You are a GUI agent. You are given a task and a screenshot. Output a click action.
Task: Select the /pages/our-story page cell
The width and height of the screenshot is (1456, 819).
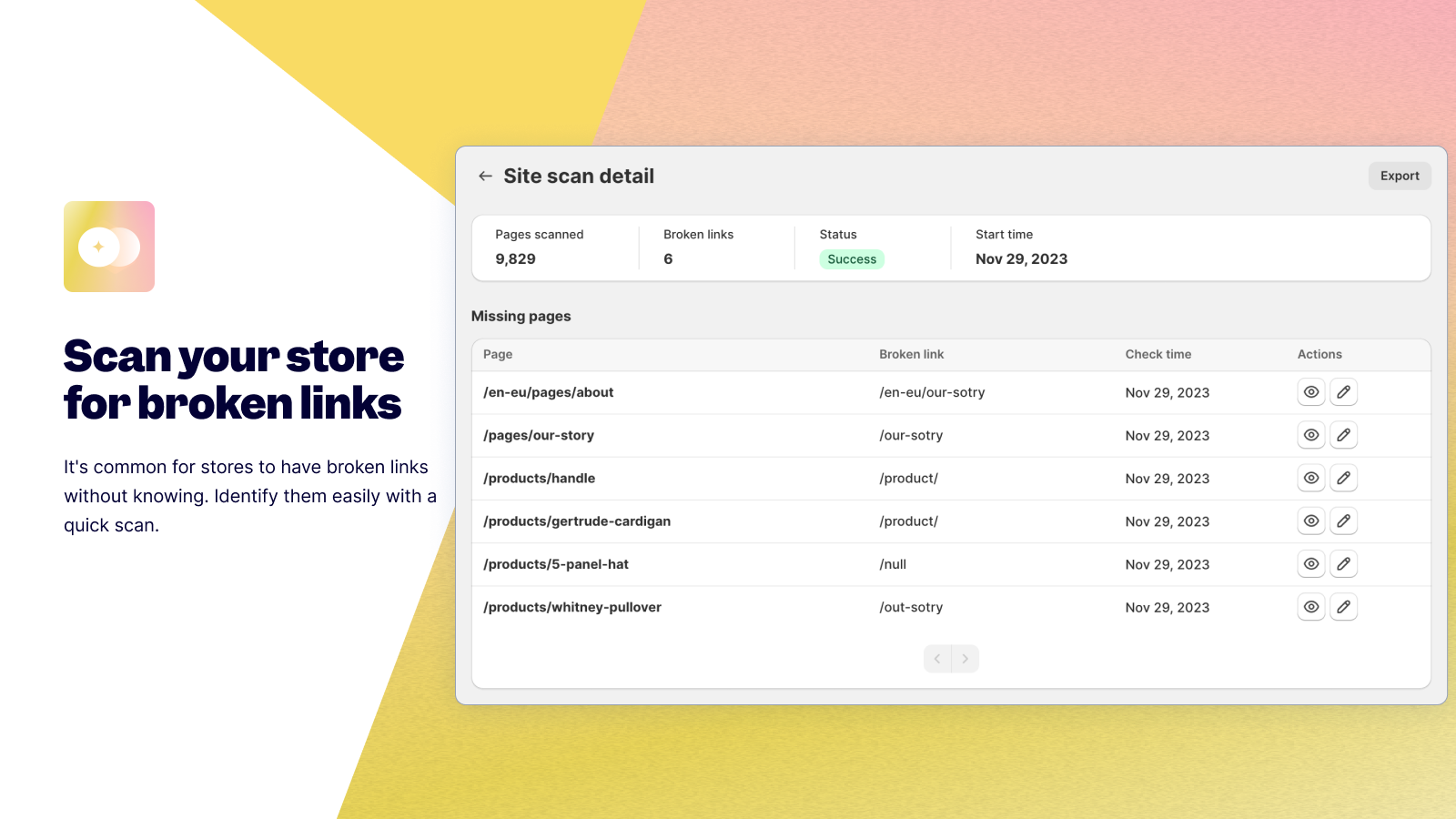pos(539,435)
